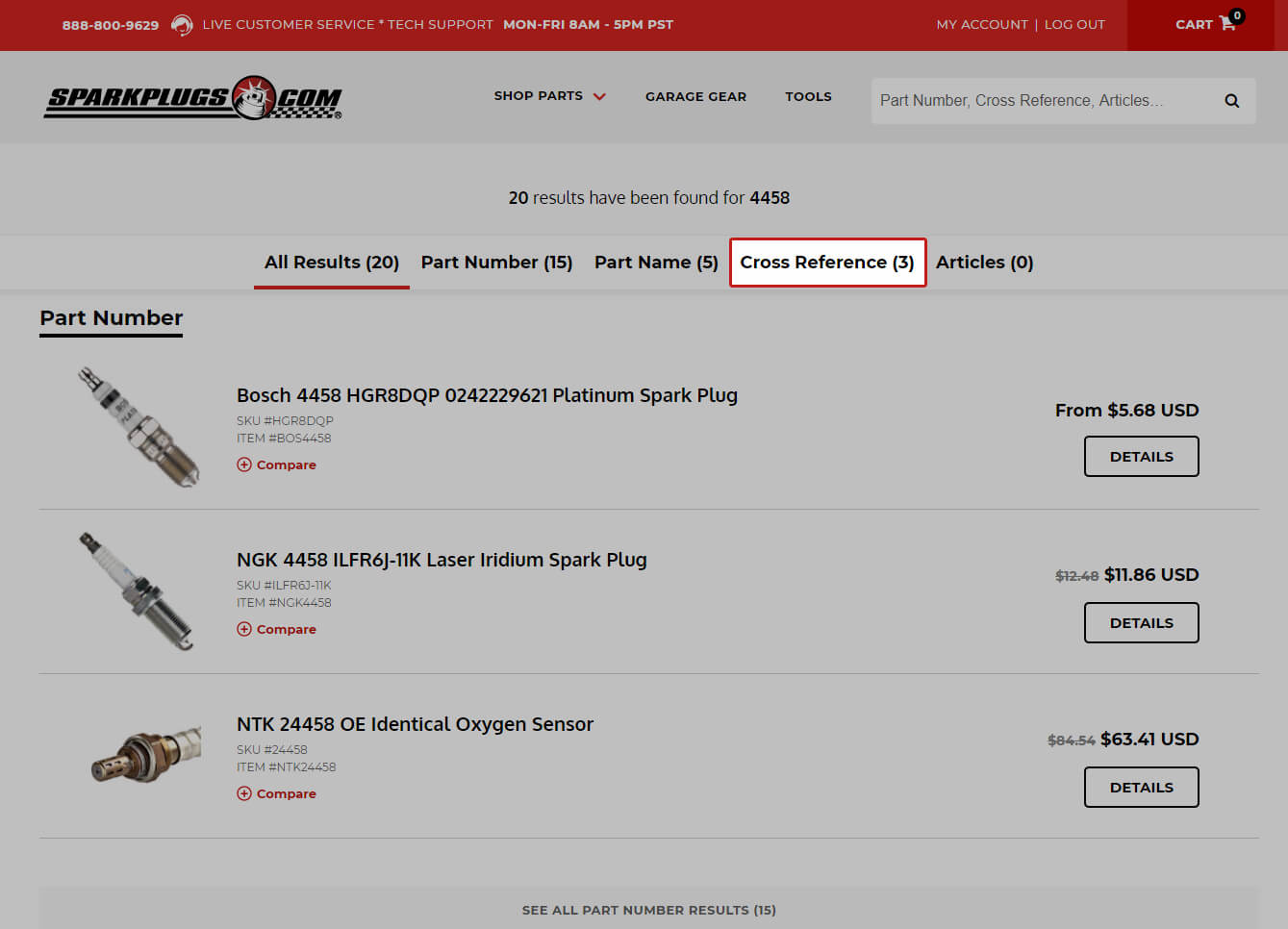Open Details for Bosch 4458 spark plug
The height and width of the screenshot is (929, 1288).
click(x=1142, y=457)
